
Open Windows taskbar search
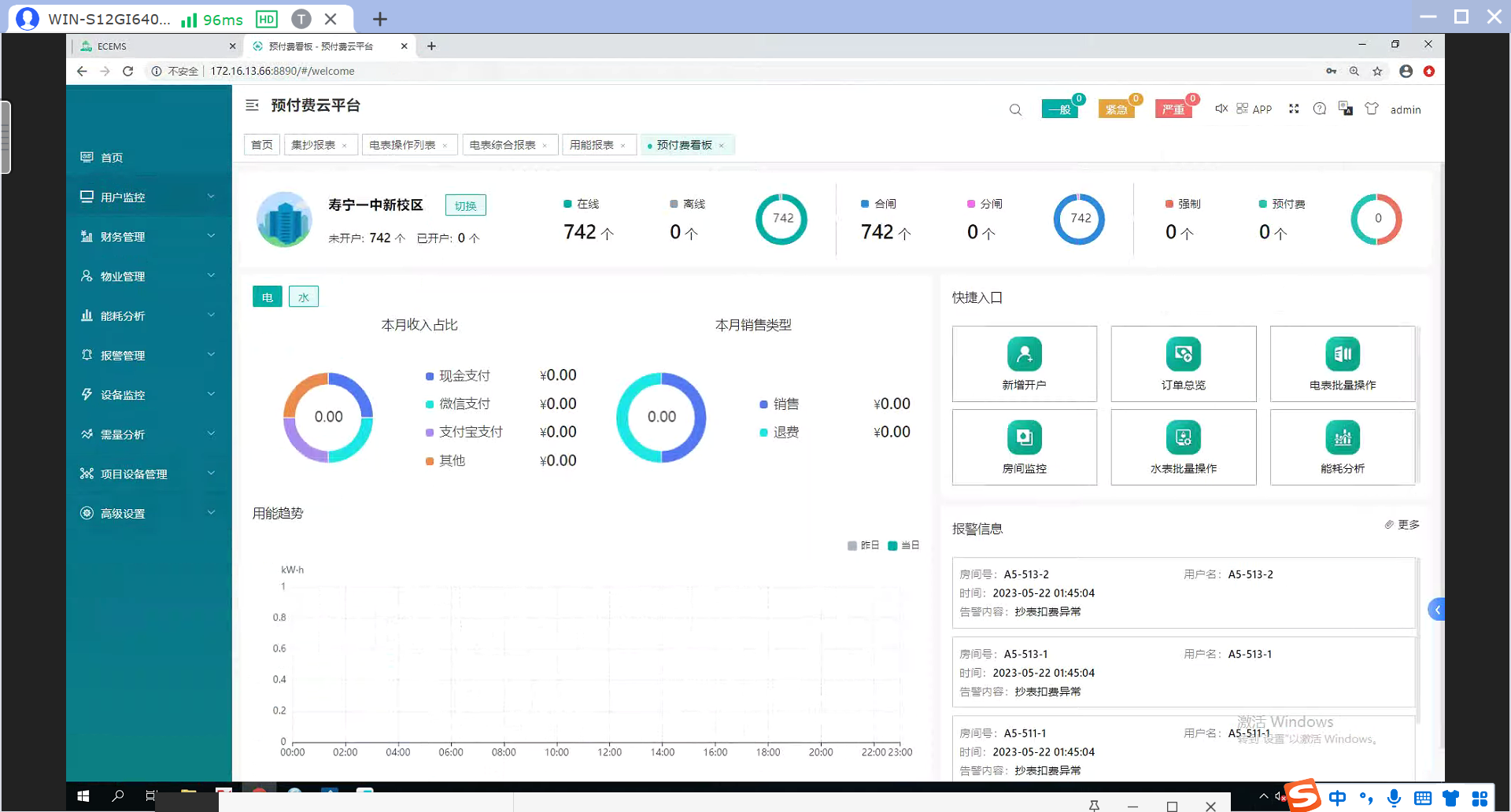tap(118, 796)
